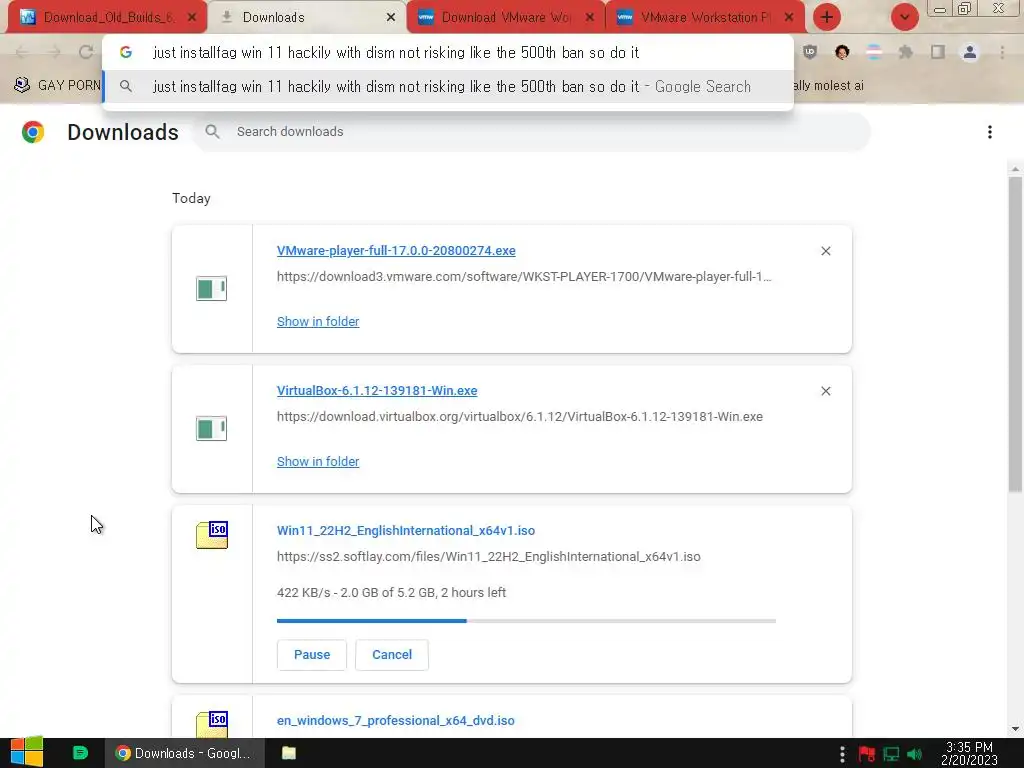Click the red flag tray icon
Viewport: 1024px width, 768px height.
pyautogui.click(x=867, y=754)
